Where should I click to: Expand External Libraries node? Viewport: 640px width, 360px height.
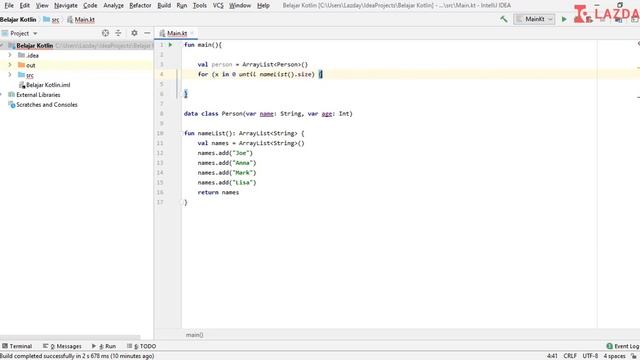2,95
